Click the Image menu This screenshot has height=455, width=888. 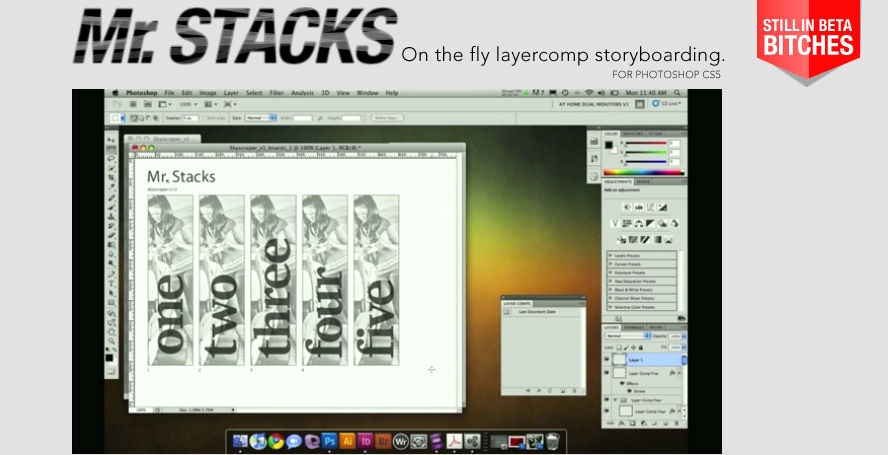[208, 93]
